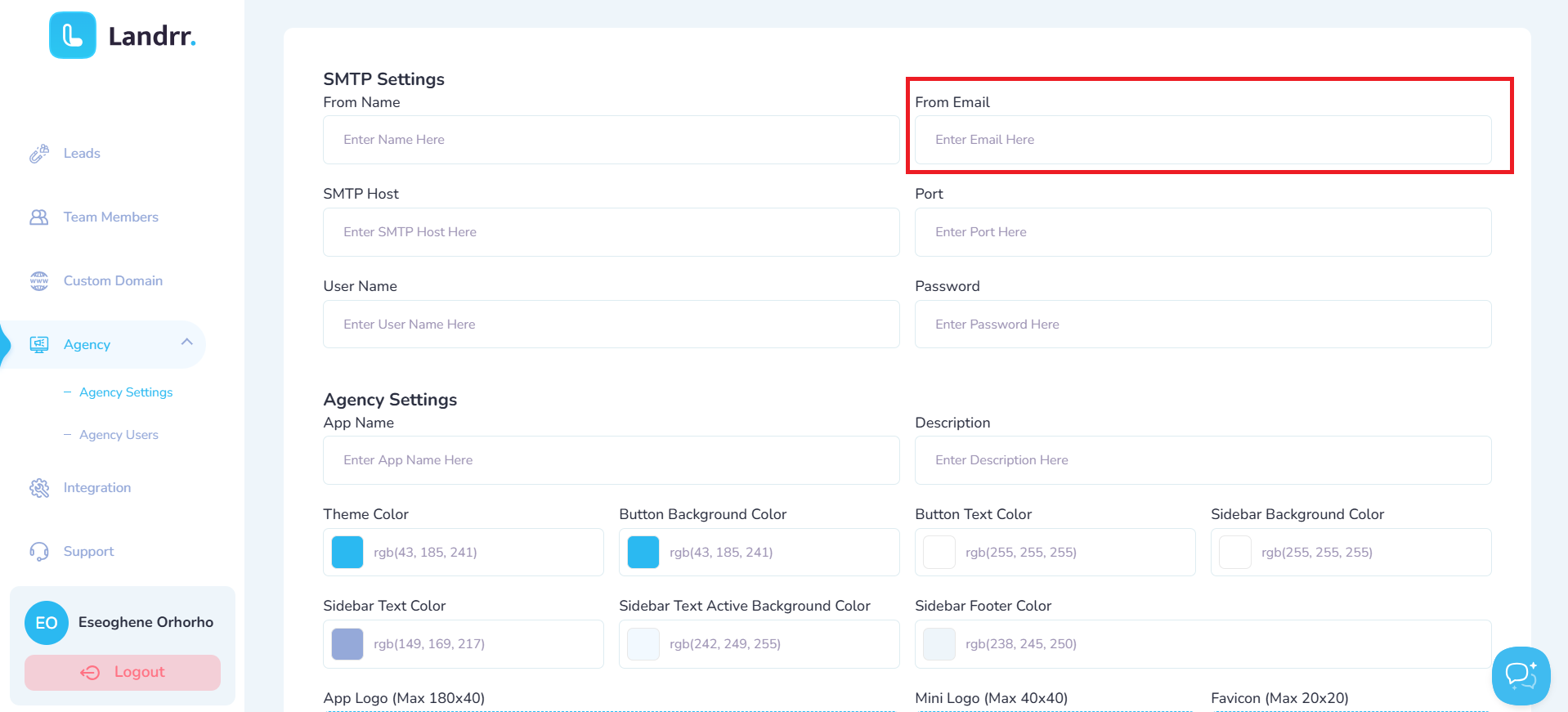The width and height of the screenshot is (1568, 712).
Task: Click the Support headset icon
Action: [x=39, y=552]
